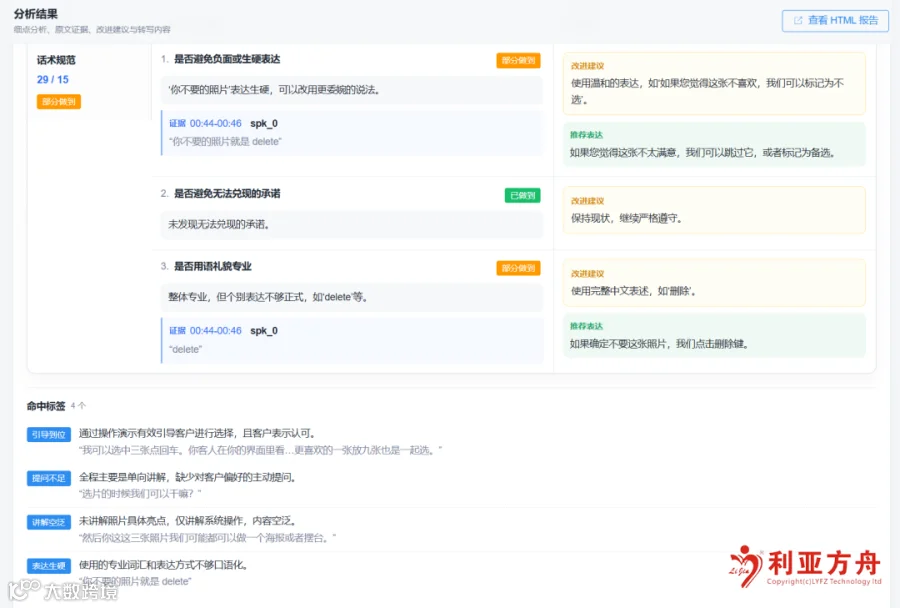Click the 部分做到 badge beside 是否避免负面或生硬表达
The height and width of the screenshot is (608, 900).
pos(518,60)
